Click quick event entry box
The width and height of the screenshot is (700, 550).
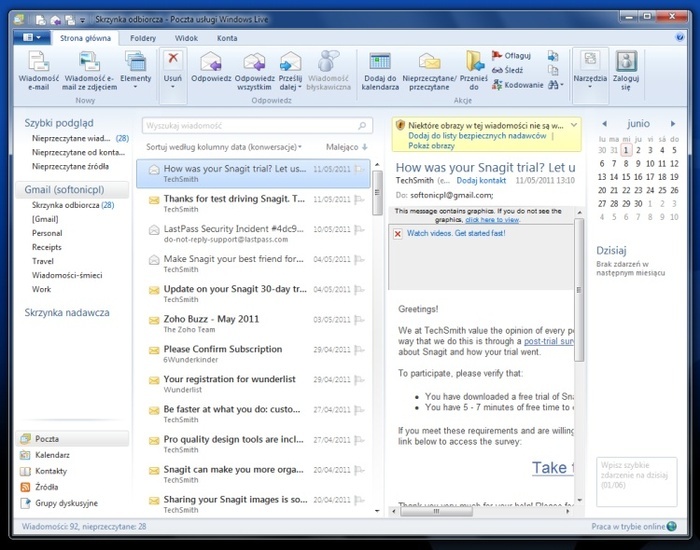[637, 482]
